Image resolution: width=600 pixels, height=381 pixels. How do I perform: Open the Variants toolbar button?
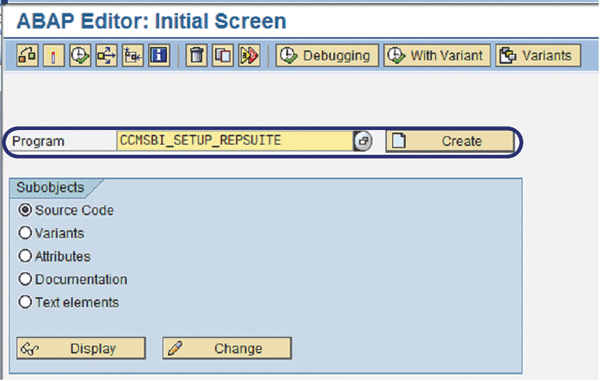[x=538, y=55]
